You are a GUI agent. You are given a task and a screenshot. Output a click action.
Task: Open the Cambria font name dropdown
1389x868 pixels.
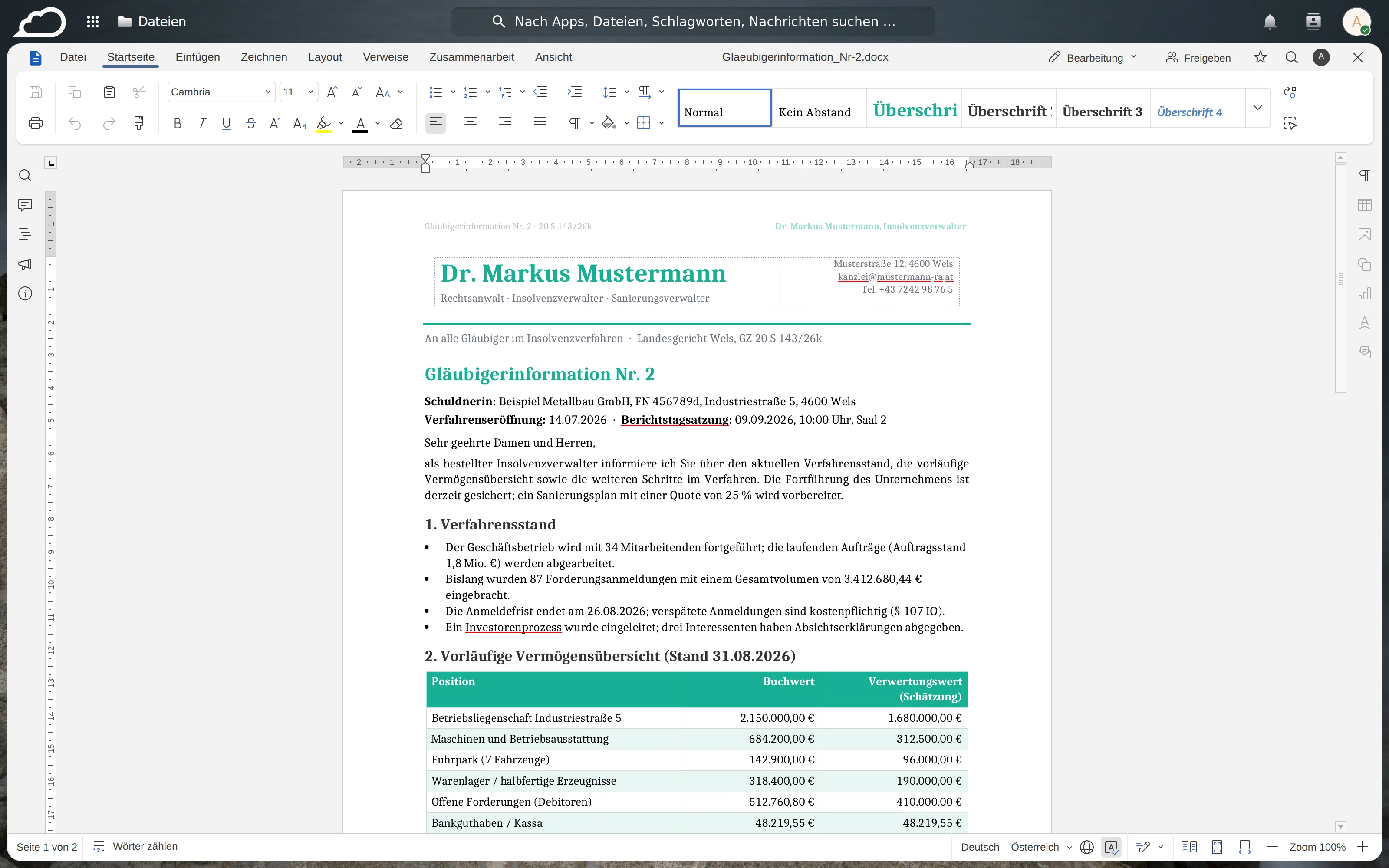pos(221,92)
